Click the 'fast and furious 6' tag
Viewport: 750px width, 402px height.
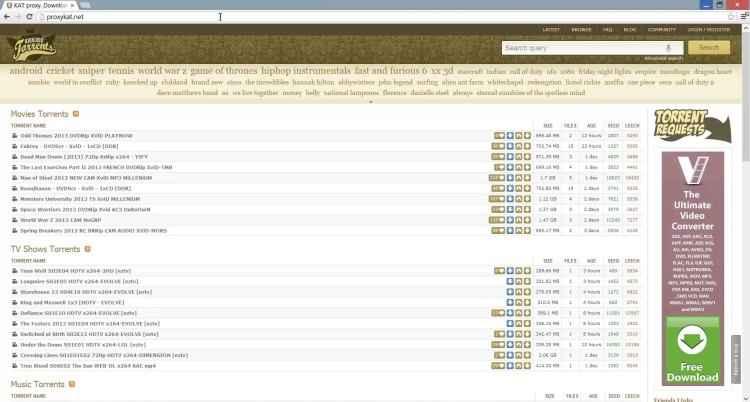[391, 71]
